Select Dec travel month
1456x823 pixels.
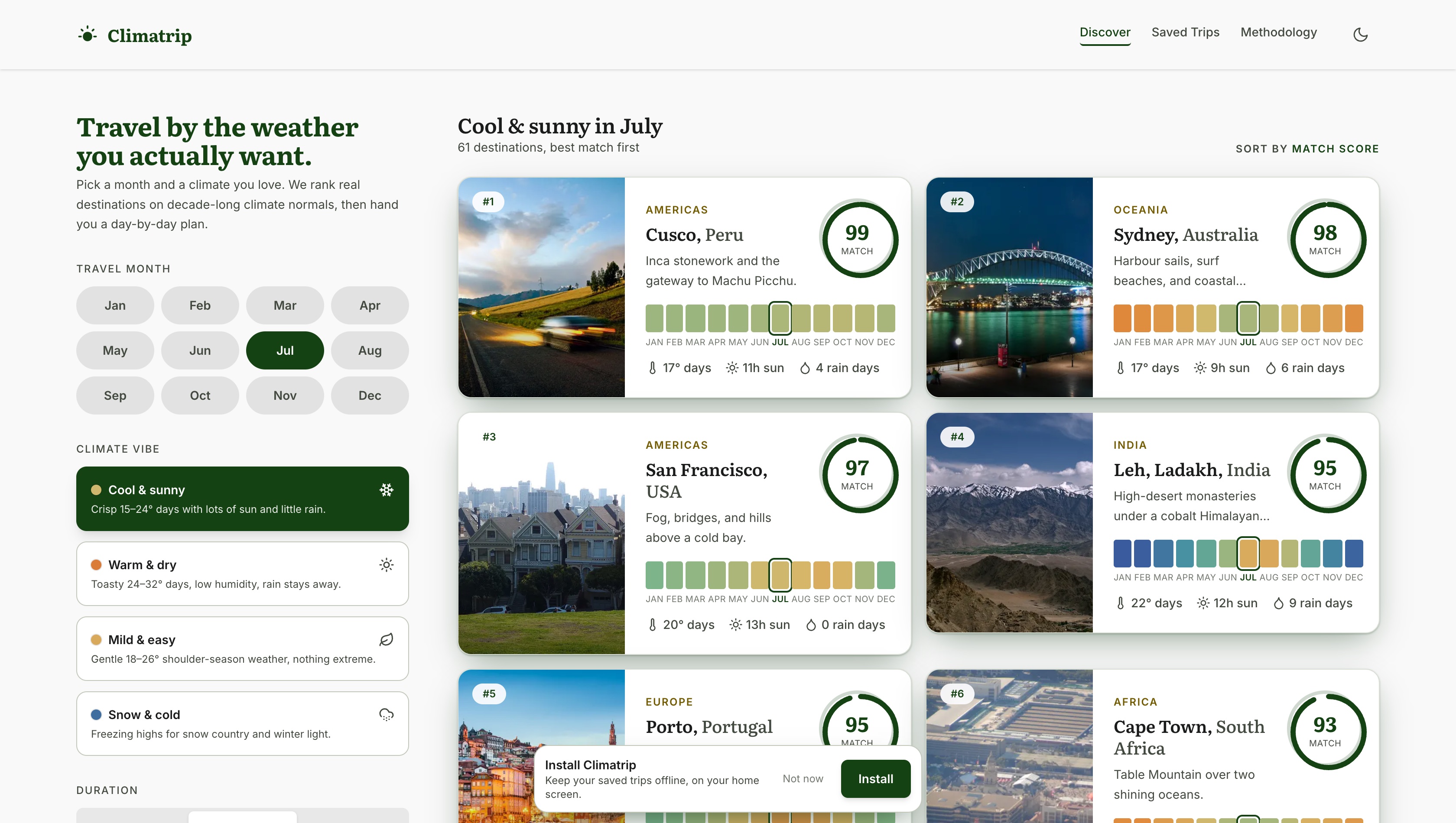coord(370,395)
